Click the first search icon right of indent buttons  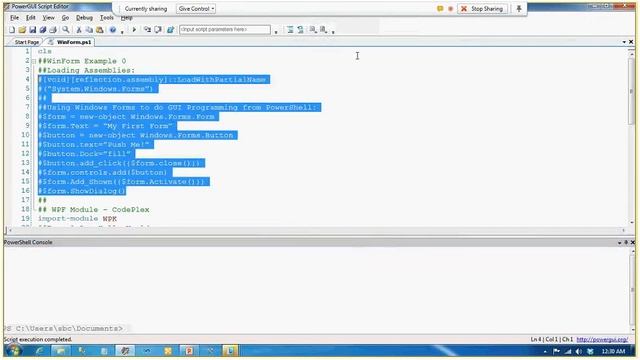pyautogui.click(x=313, y=30)
